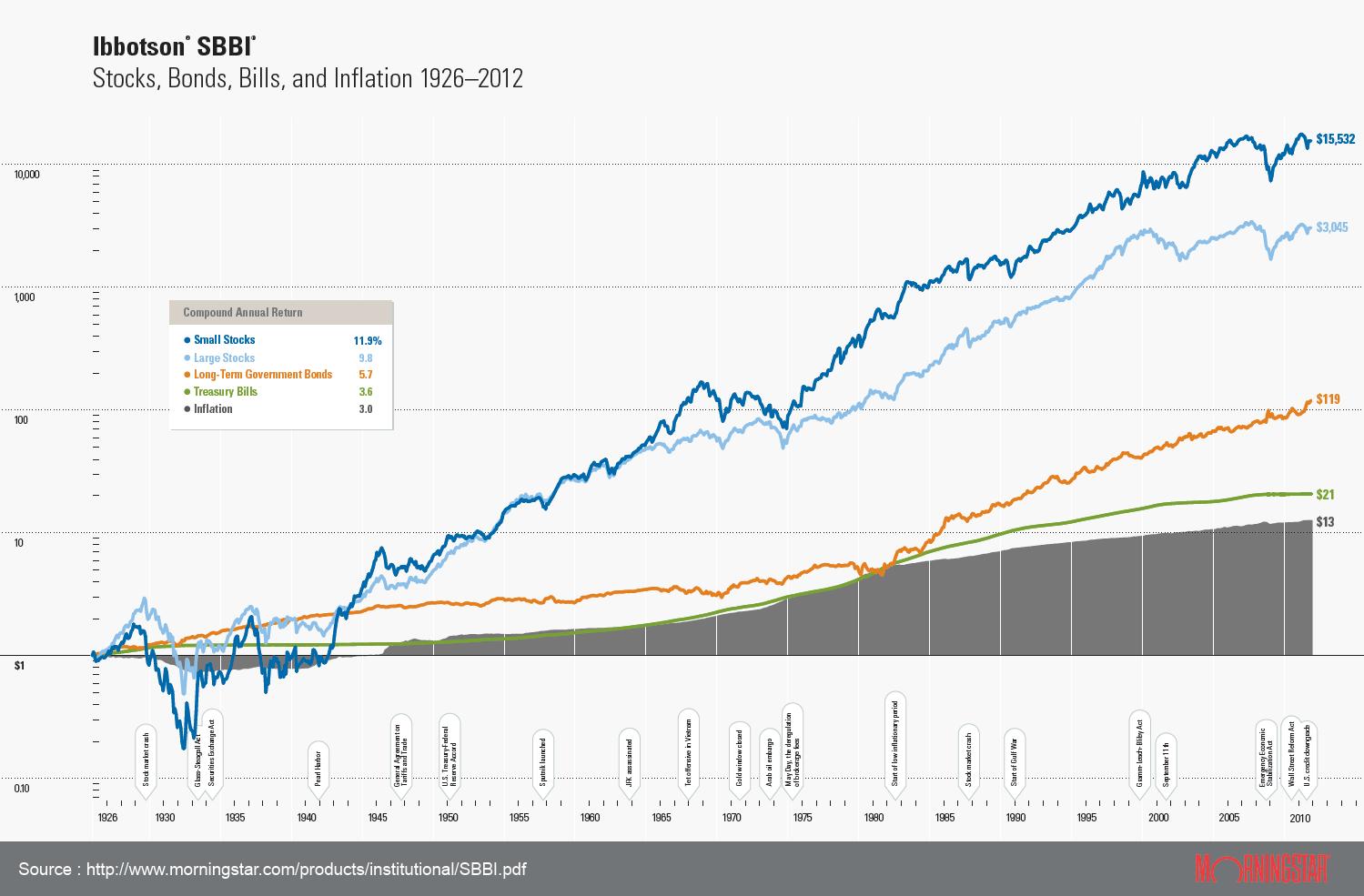Select the Long-Term Government Bonds legend entry
Viewport: 1364px width, 896px height.
coord(263,375)
